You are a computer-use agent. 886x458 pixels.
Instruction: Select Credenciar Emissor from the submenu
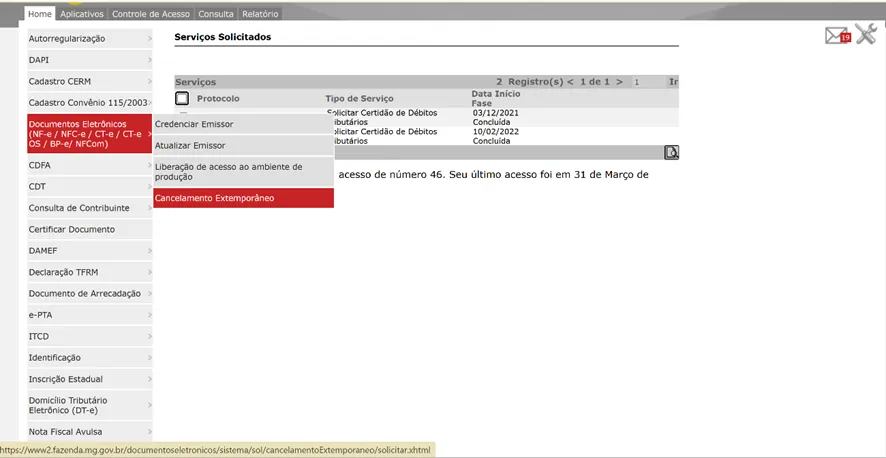[x=244, y=124]
